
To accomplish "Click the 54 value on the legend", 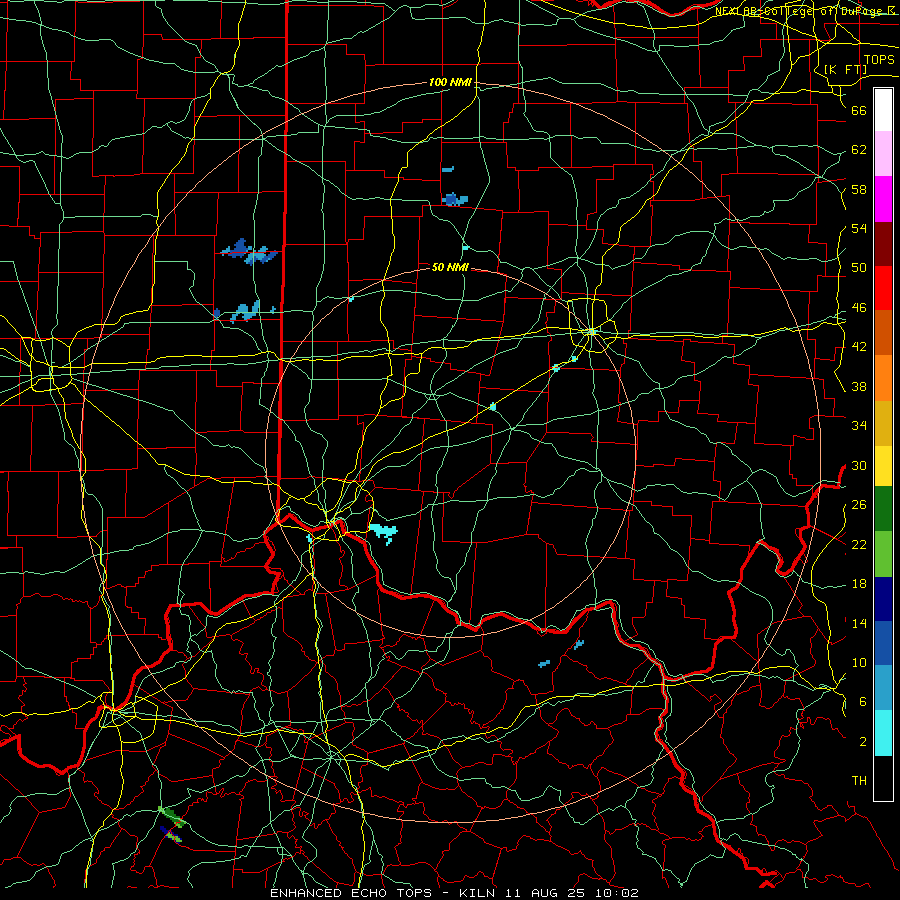I will (x=859, y=228).
